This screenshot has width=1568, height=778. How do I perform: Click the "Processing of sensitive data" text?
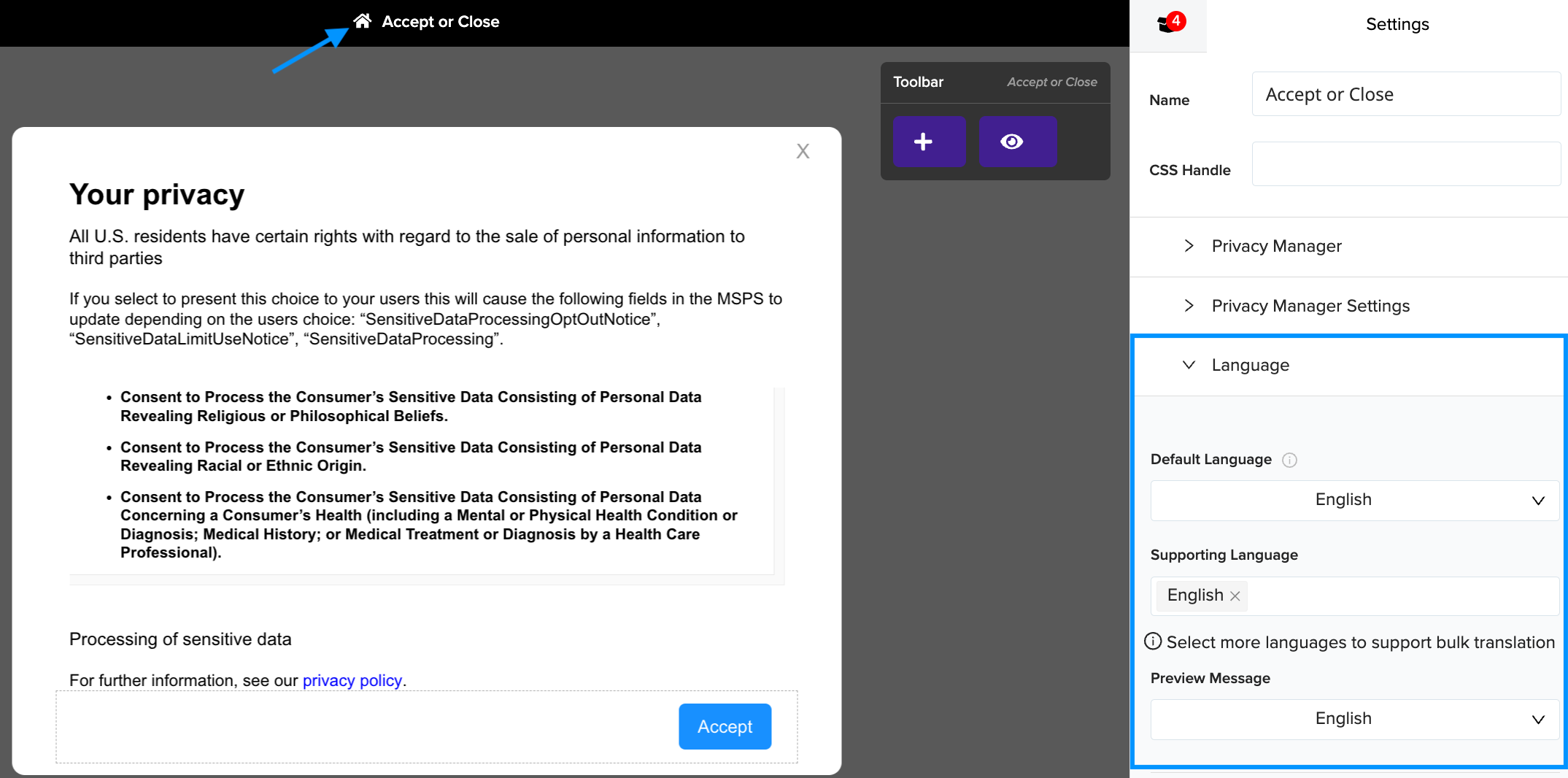coord(180,639)
